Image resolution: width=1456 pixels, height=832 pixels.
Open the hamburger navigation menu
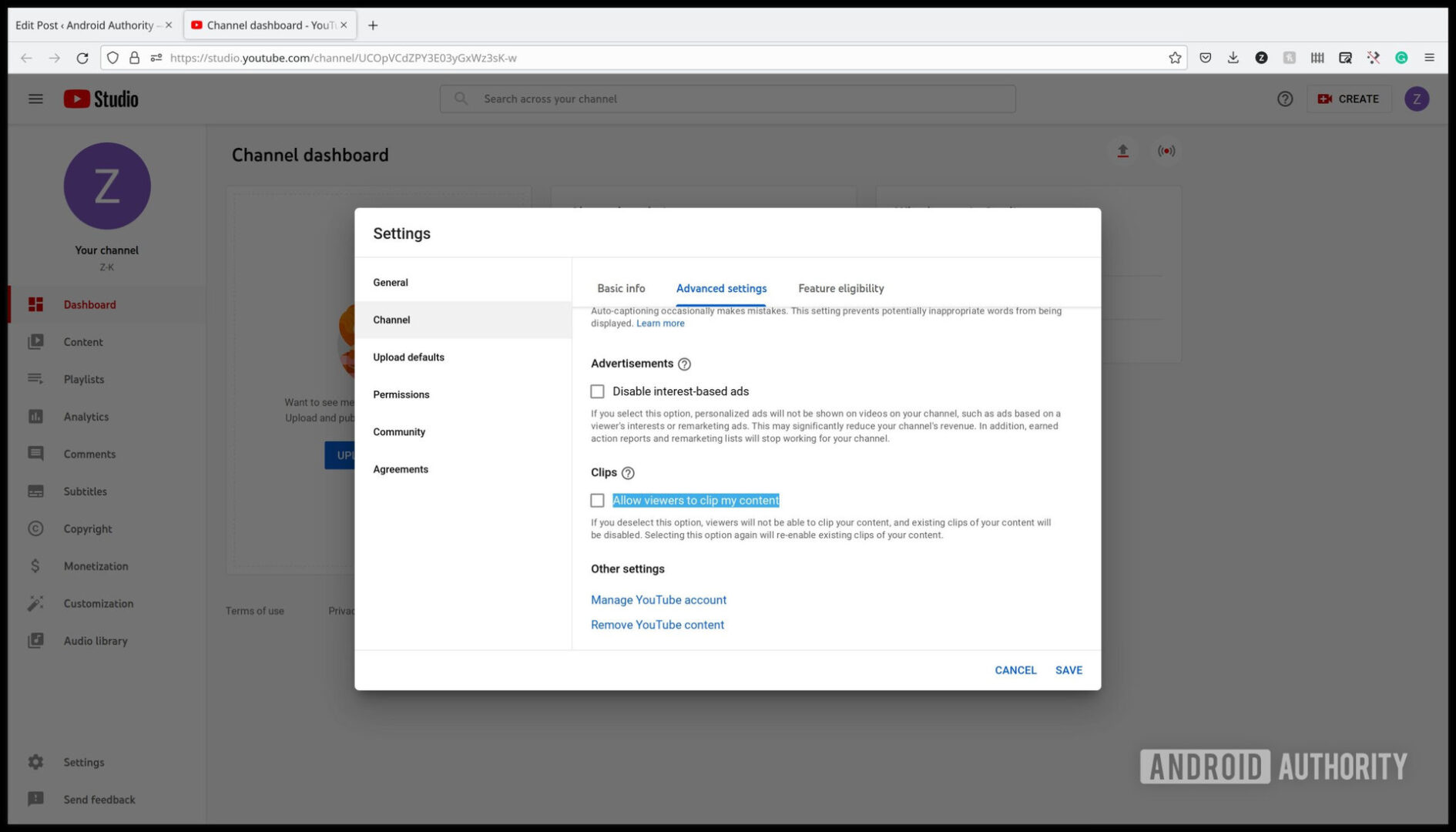click(x=35, y=99)
